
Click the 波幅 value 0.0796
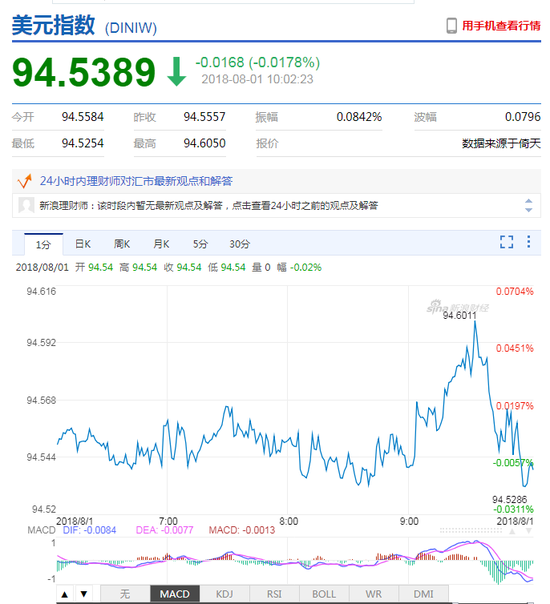pos(523,117)
